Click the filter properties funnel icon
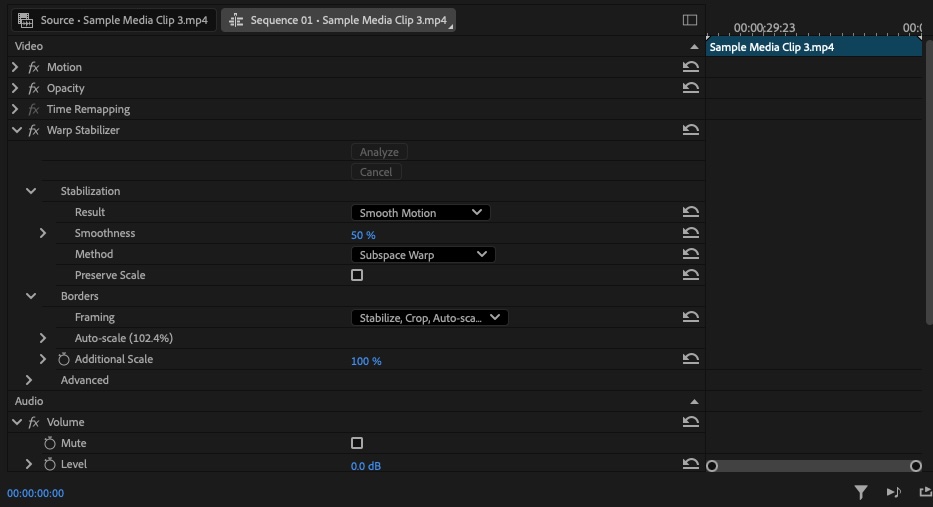Image resolution: width=933 pixels, height=507 pixels. click(860, 492)
